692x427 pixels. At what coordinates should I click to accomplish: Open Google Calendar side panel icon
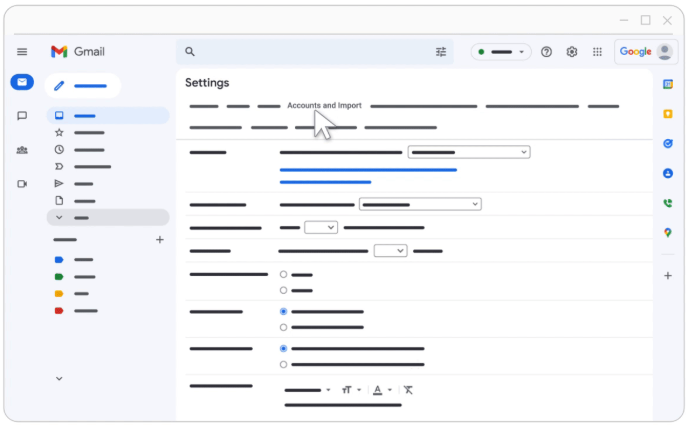click(668, 84)
